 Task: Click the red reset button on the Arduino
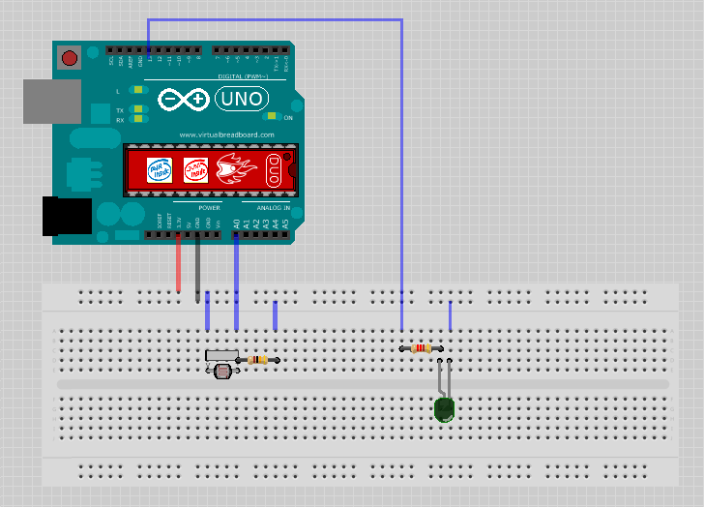point(69,58)
